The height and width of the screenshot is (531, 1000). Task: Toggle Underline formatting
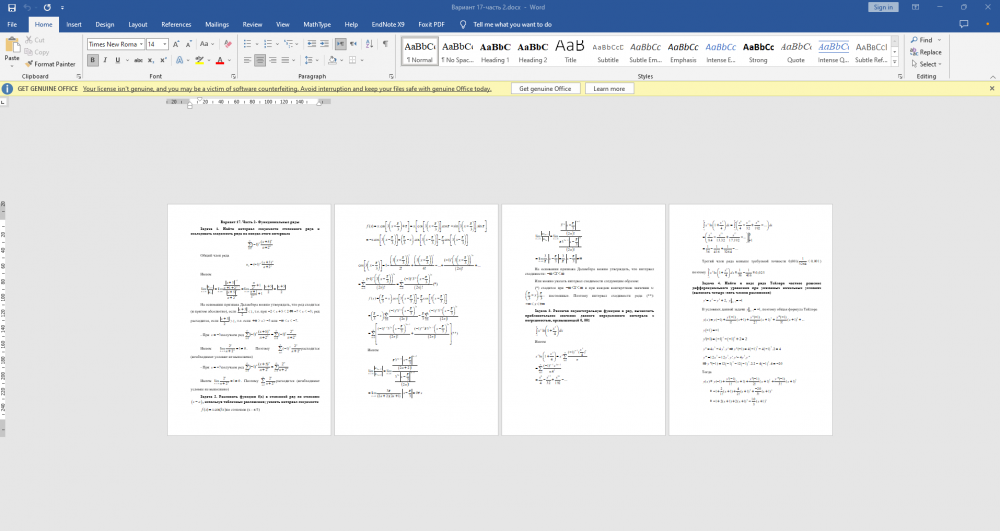tap(117, 60)
